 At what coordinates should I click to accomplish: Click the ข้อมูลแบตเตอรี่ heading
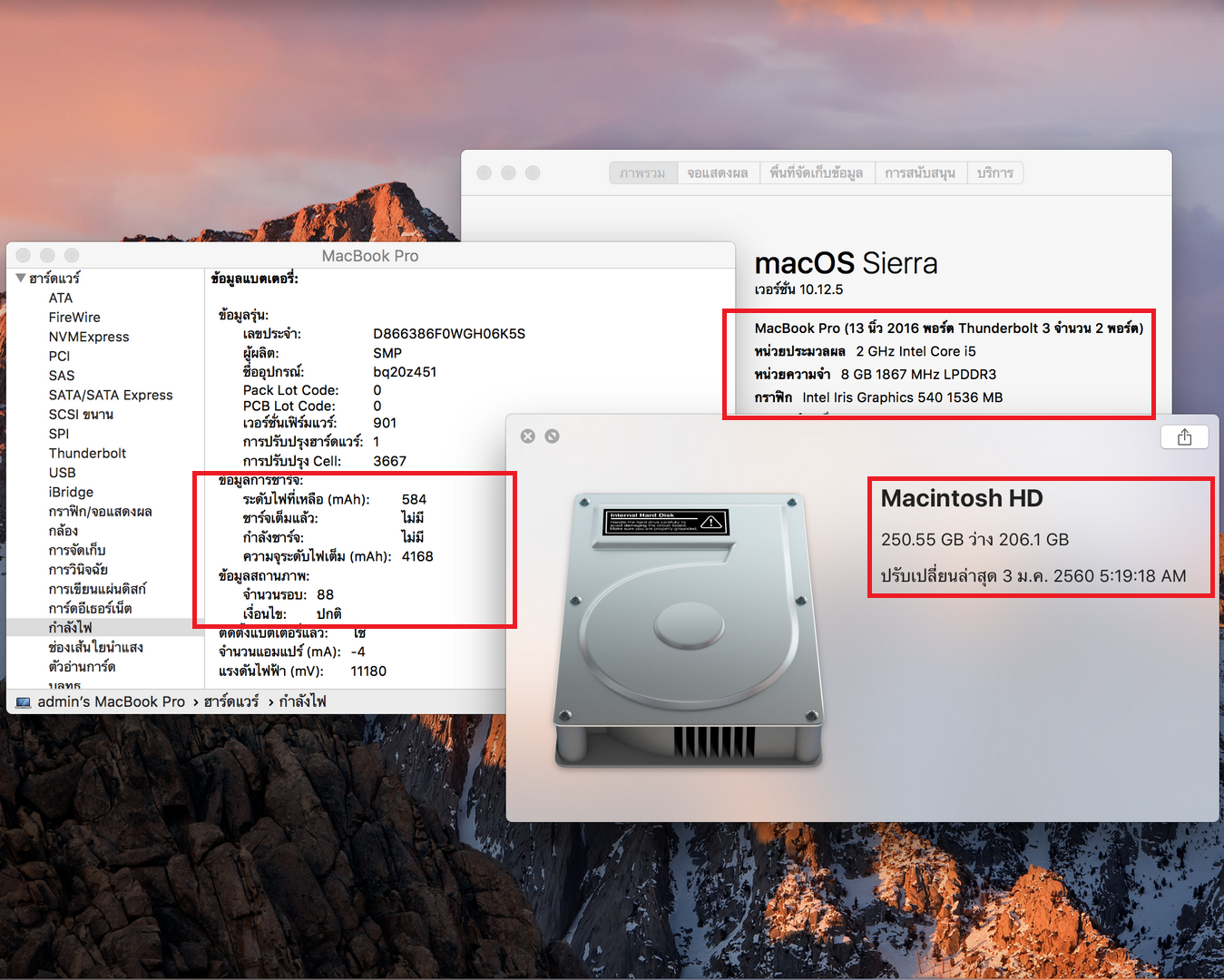(255, 279)
